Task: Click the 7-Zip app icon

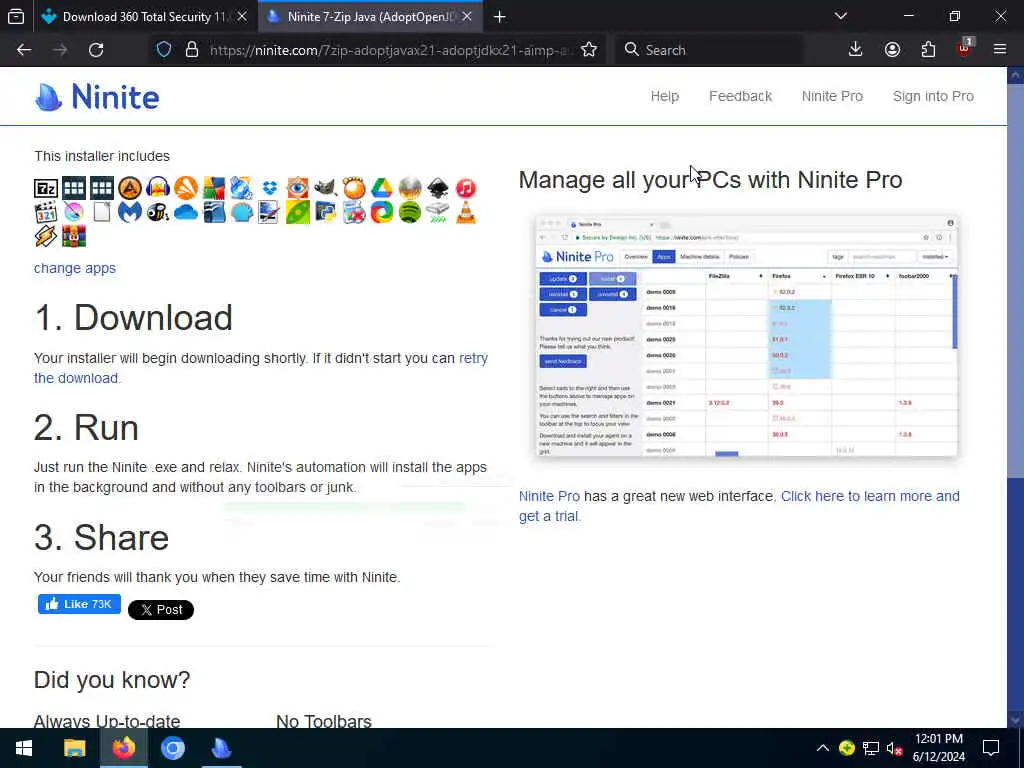Action: click(46, 189)
